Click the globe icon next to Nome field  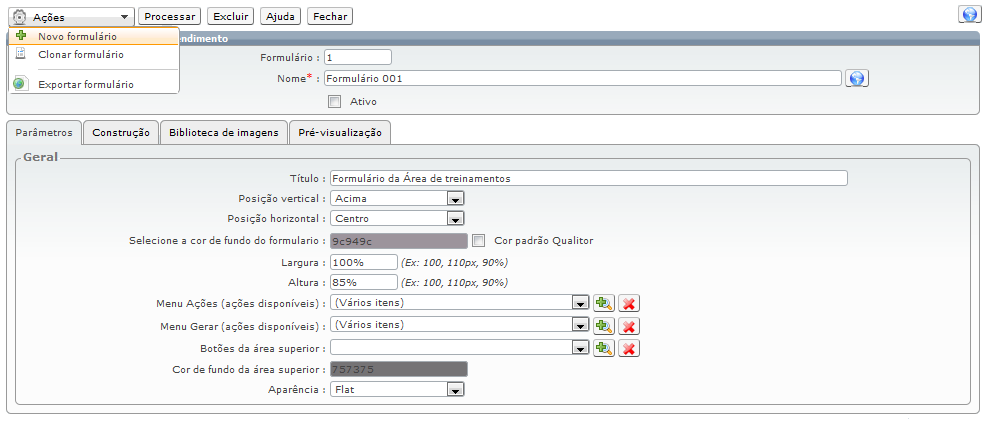(856, 79)
